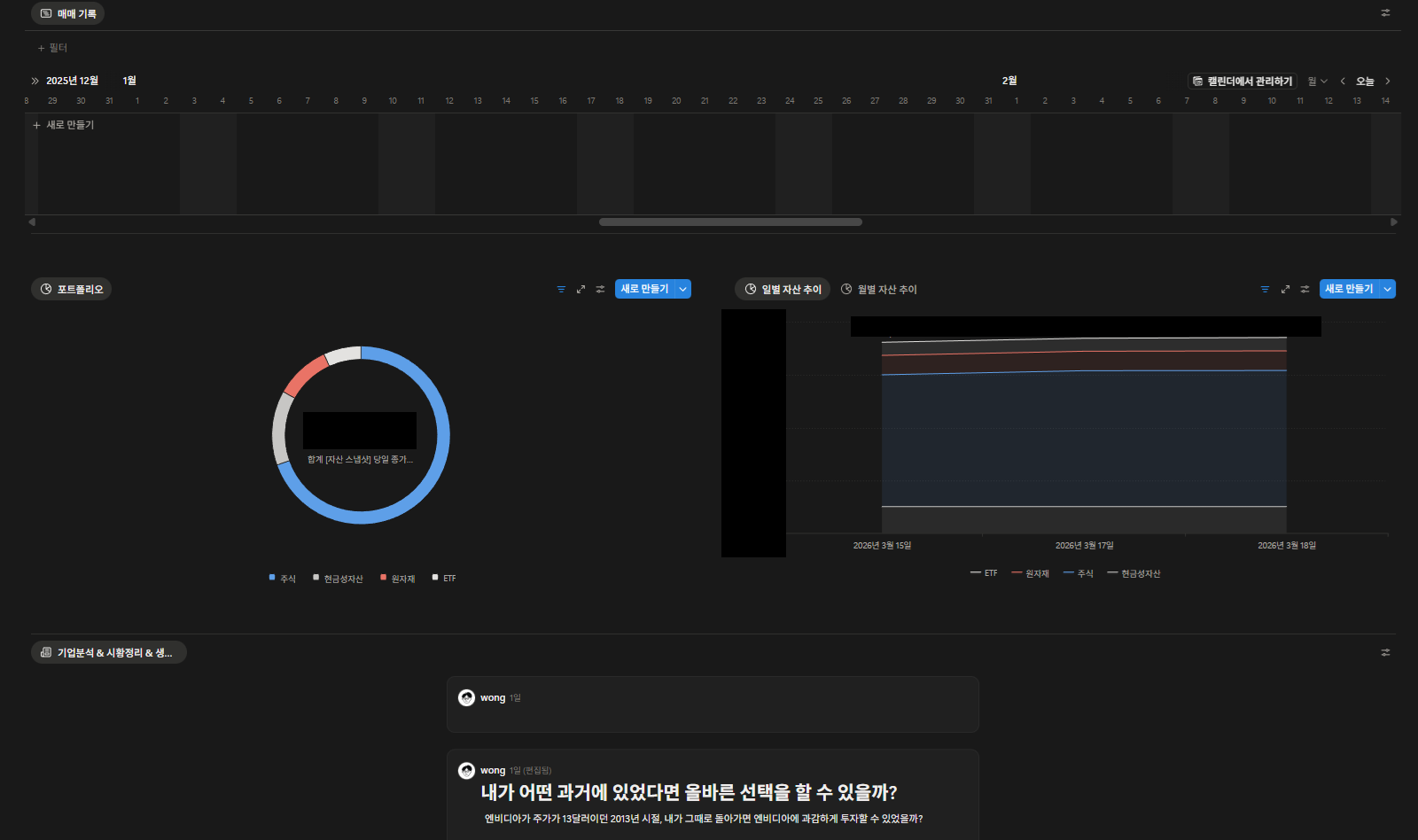Open post titled 내가 어떤 과거에 있었다면
Image resolution: width=1418 pixels, height=840 pixels.
point(689,793)
